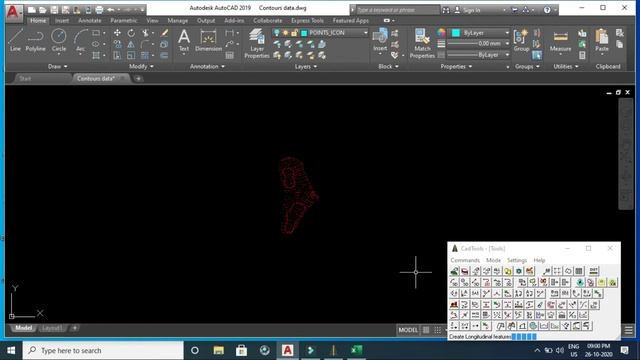Screen dimensions: 640x360
Task: Expand the Utilities panel
Action: tap(566, 66)
